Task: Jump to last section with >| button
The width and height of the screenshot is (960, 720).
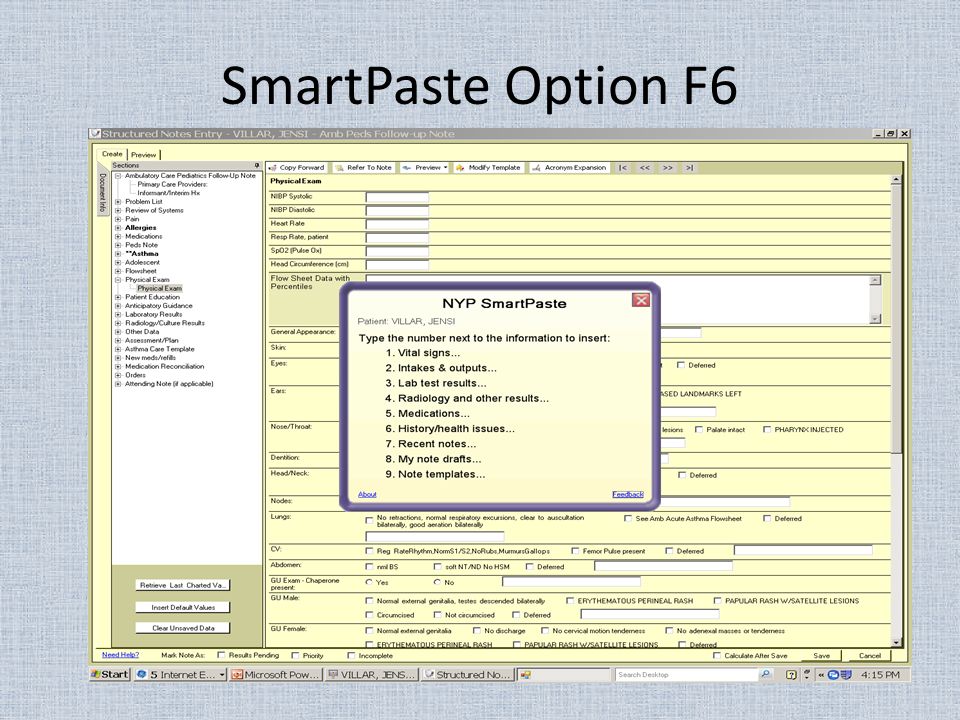Action: pos(689,168)
